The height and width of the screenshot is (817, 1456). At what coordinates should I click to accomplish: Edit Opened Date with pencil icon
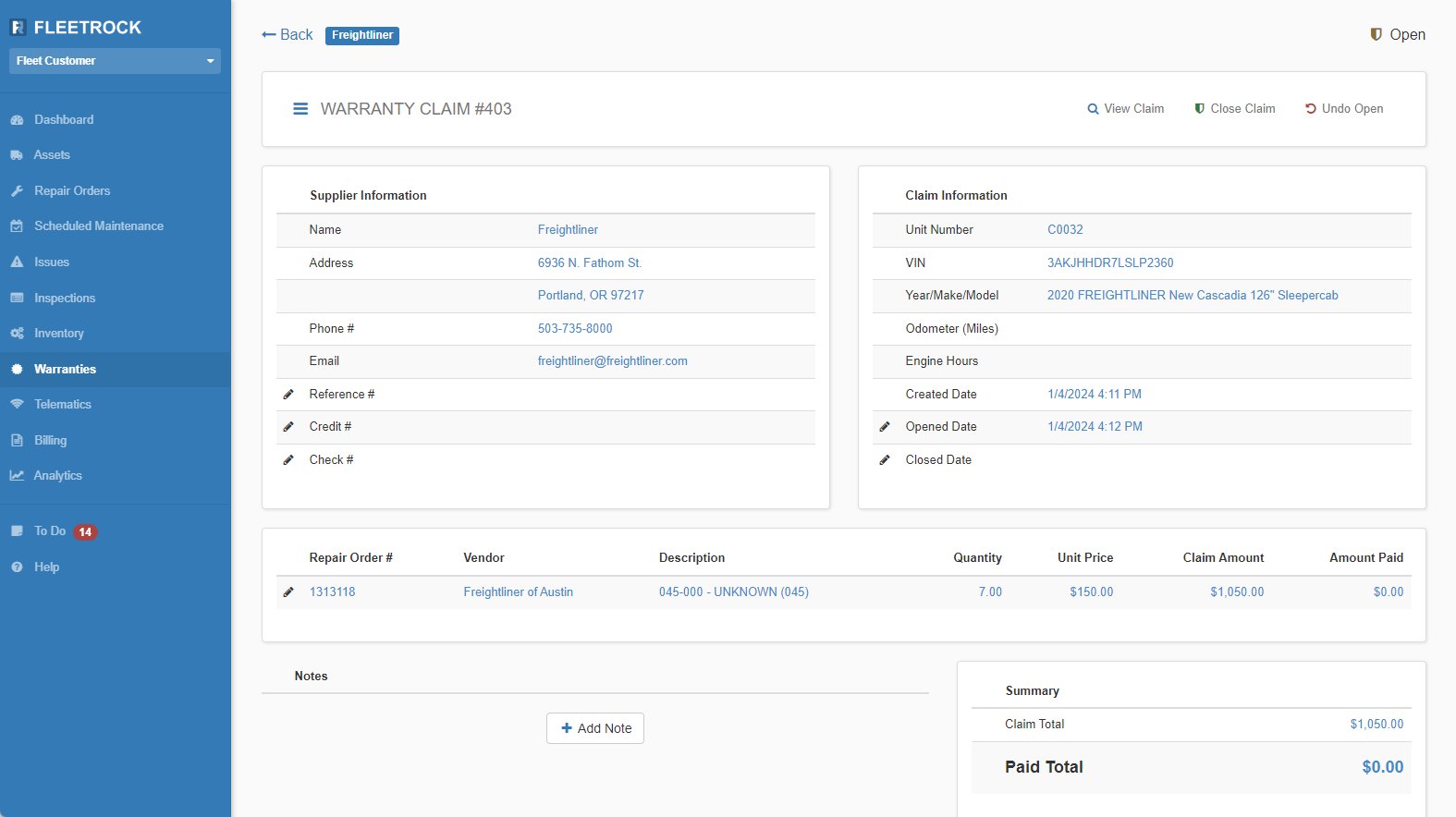[x=885, y=427]
